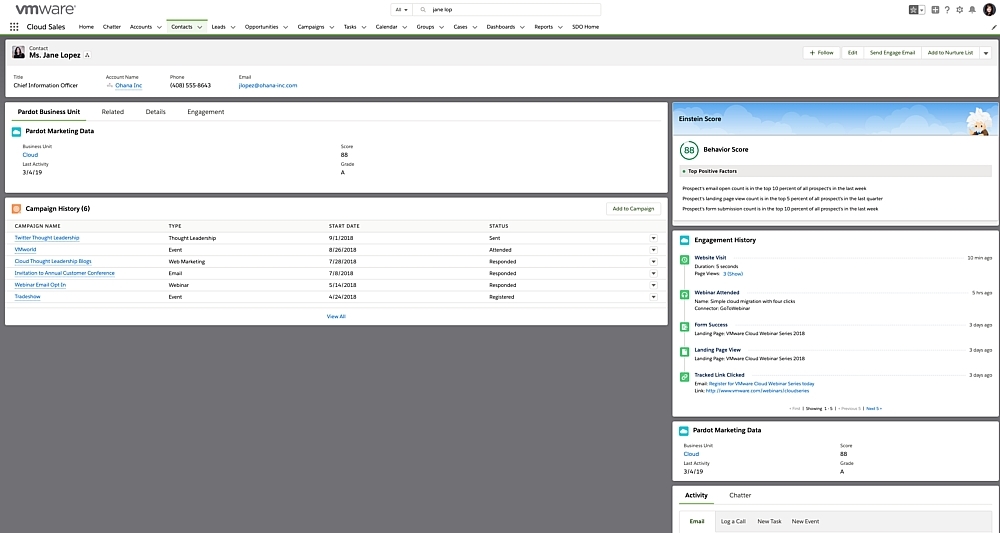Click in the global search field
1000x533 pixels.
pos(500,9)
